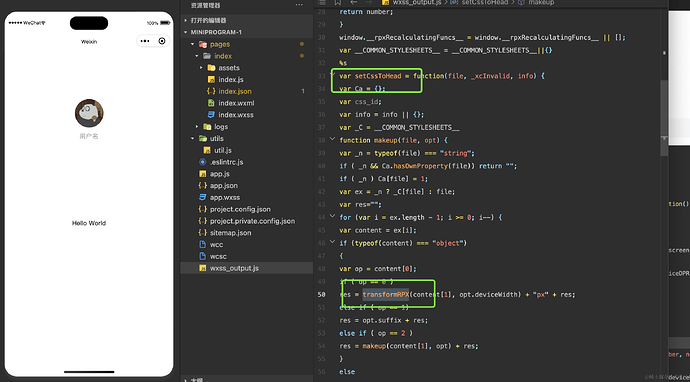This screenshot has height=382, width=690.
Task: Select the .eslintrc.js config file
Action: click(x=226, y=162)
